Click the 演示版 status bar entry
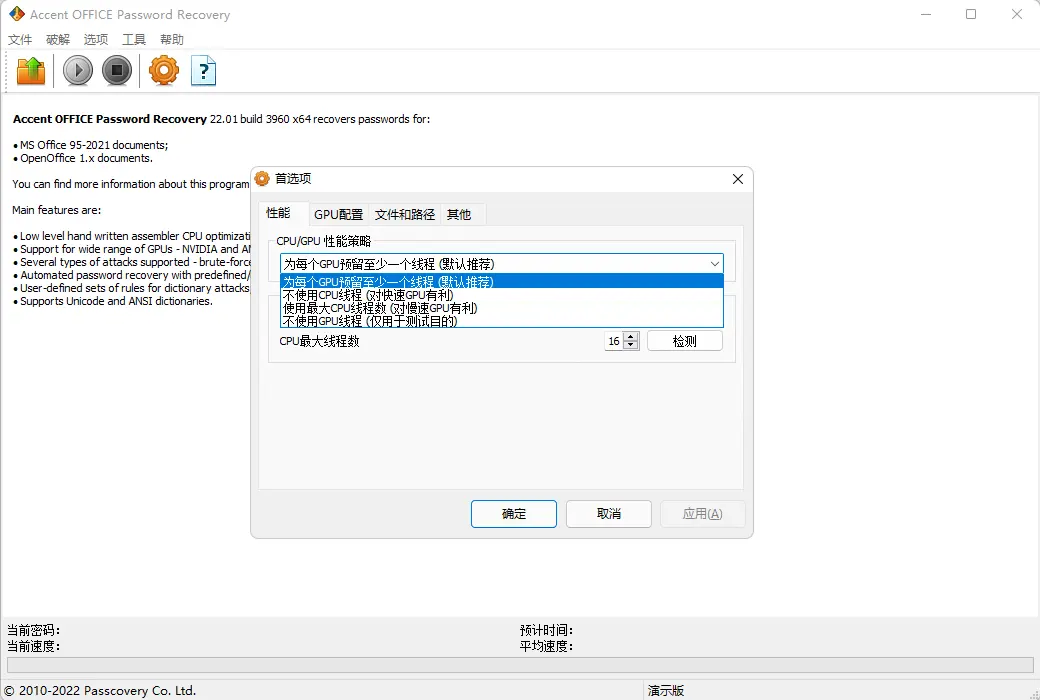The height and width of the screenshot is (700, 1040). click(666, 691)
